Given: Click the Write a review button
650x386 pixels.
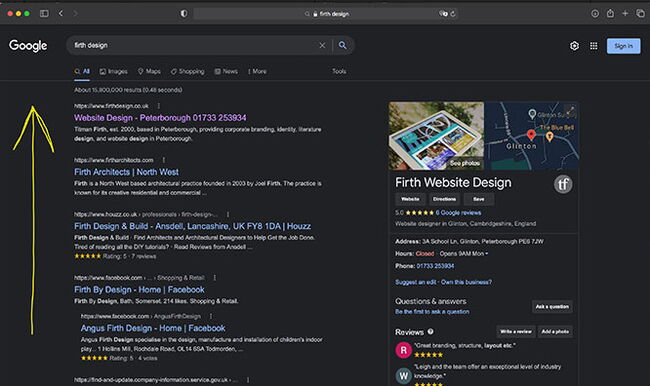Looking at the screenshot, I should 516,331.
